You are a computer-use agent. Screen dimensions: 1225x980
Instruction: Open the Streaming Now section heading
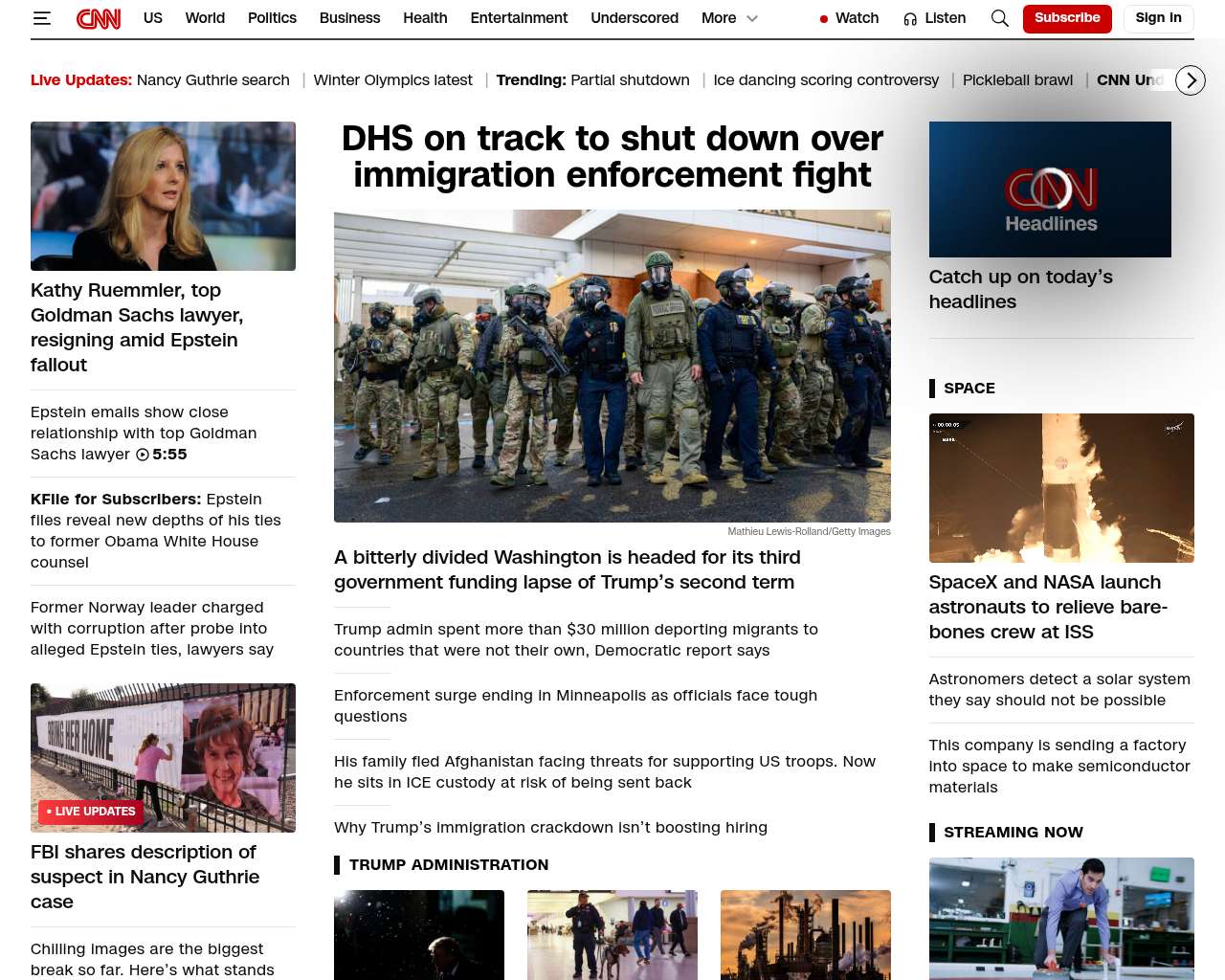coord(1013,833)
